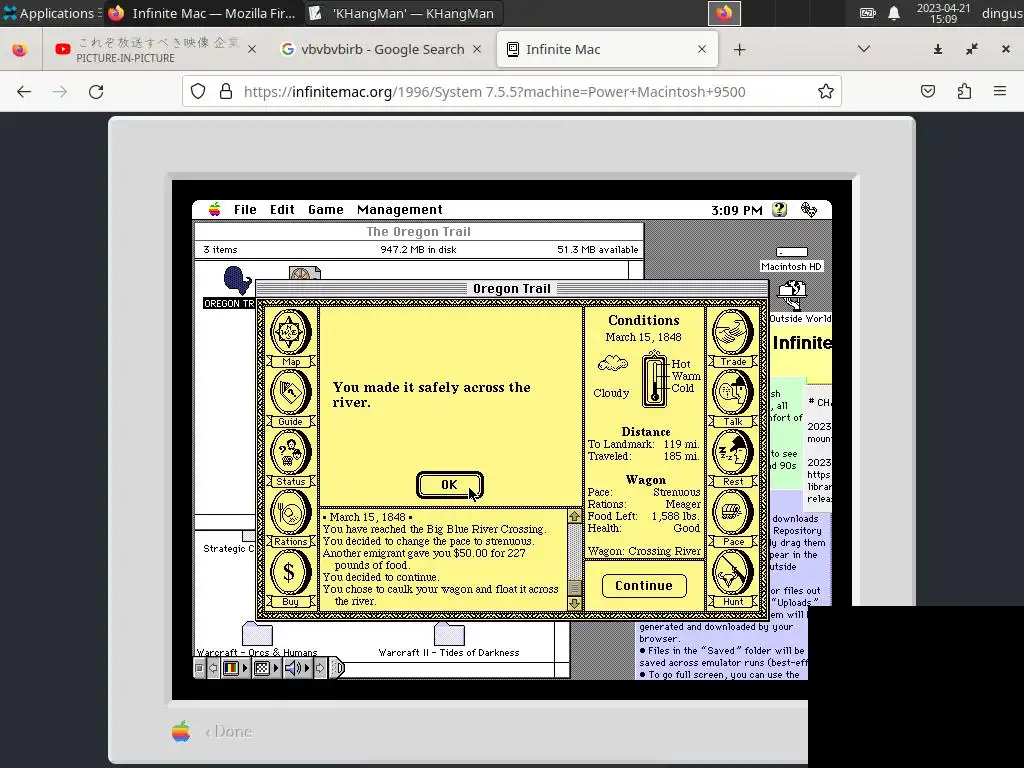Click the Control Strip close box
Viewport: 1024px width, 768px height.
pos(200,668)
